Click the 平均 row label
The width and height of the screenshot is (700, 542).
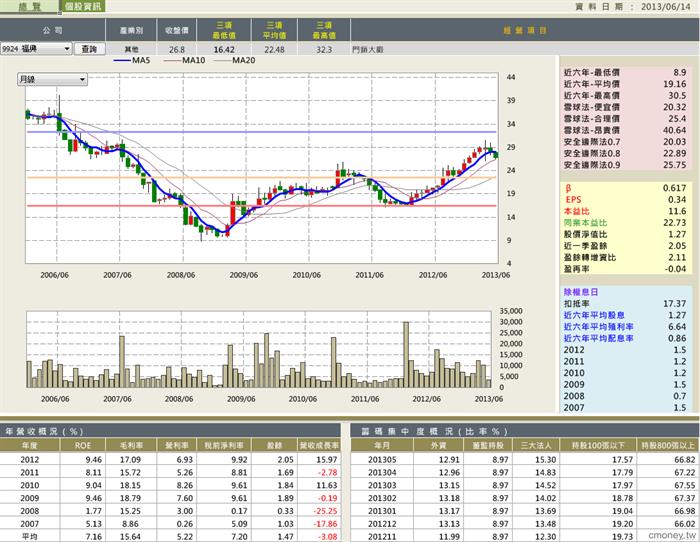pos(29,536)
